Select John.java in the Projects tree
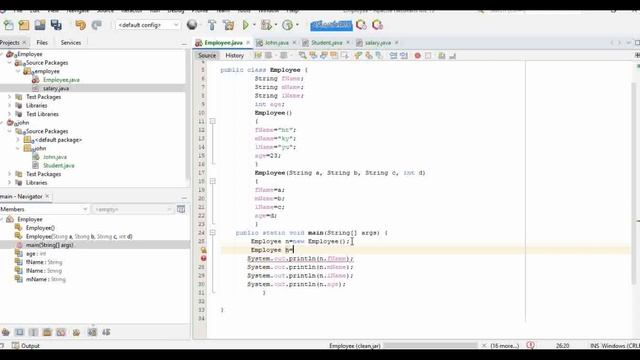This screenshot has width=640, height=360. [55, 157]
